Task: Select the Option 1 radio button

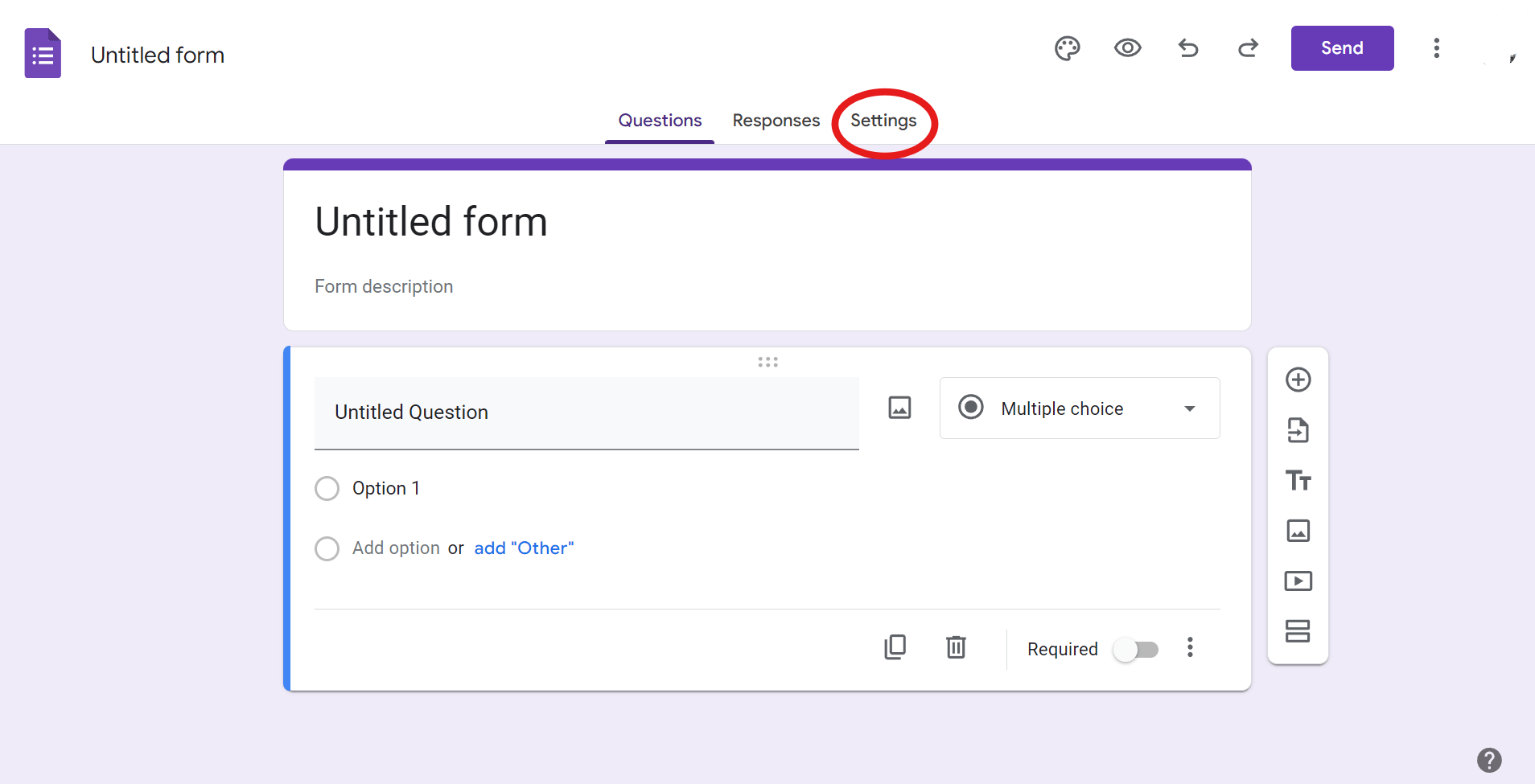Action: (x=327, y=488)
